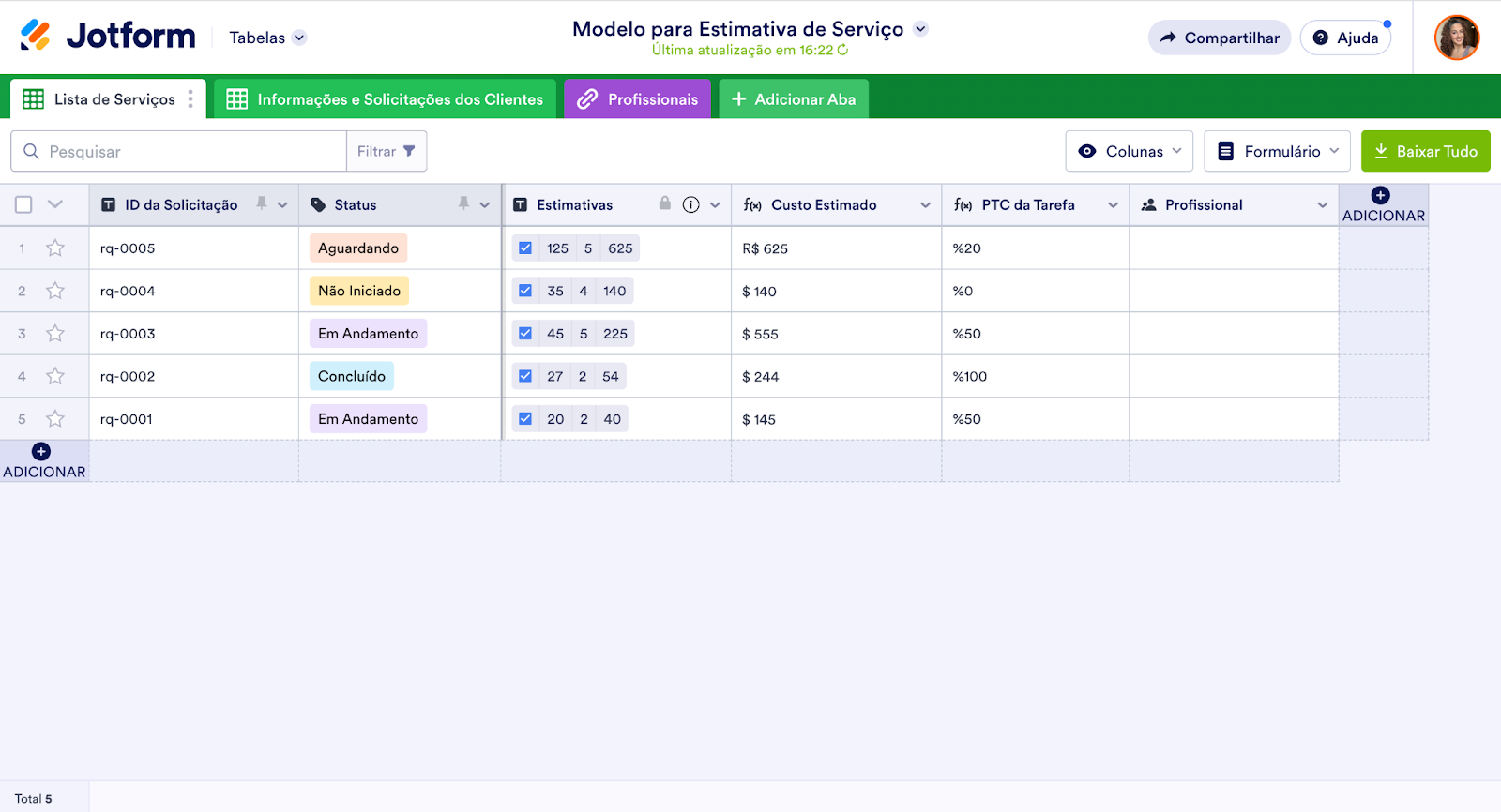The height and width of the screenshot is (812, 1501).
Task: Click Adicionar Aba to add a tab
Action: pos(794,99)
